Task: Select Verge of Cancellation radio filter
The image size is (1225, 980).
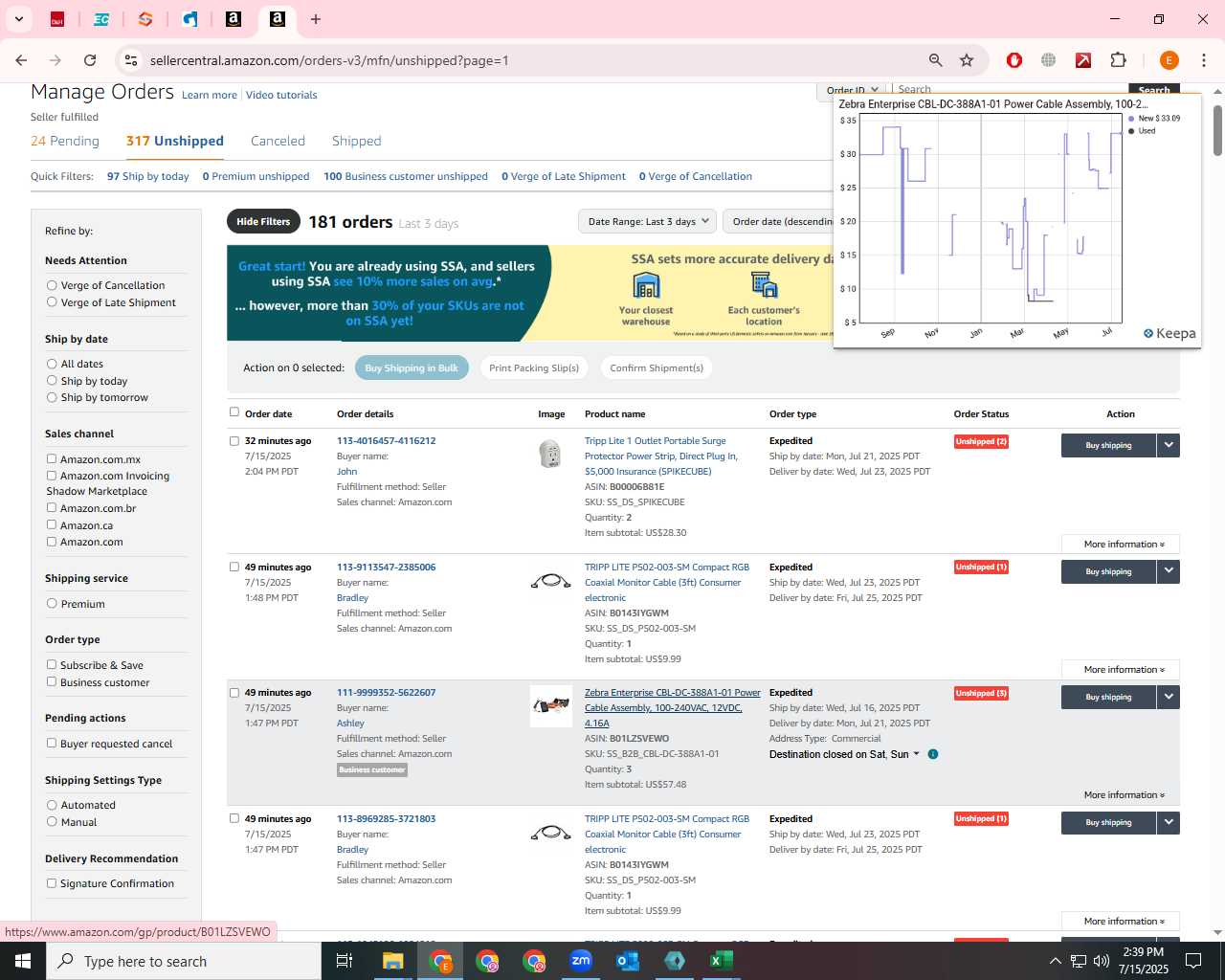Action: (52, 285)
